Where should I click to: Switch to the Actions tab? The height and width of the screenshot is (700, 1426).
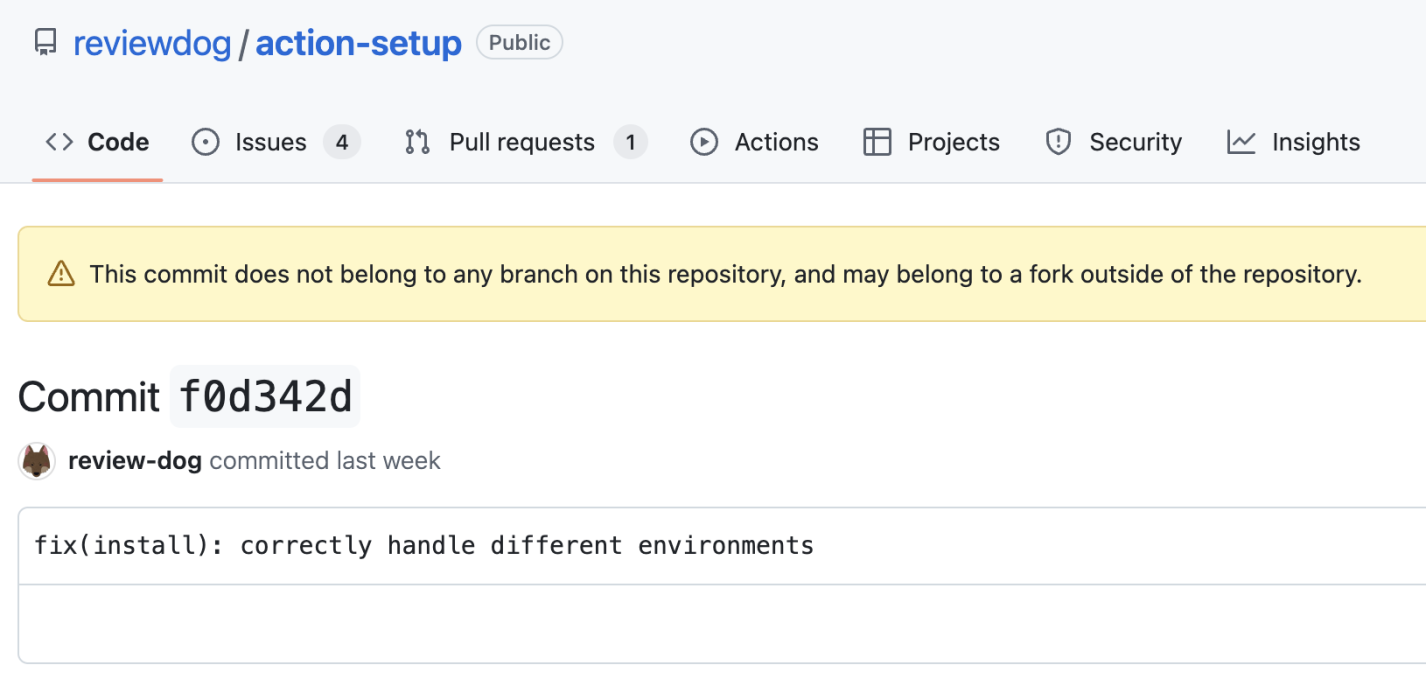click(779, 141)
